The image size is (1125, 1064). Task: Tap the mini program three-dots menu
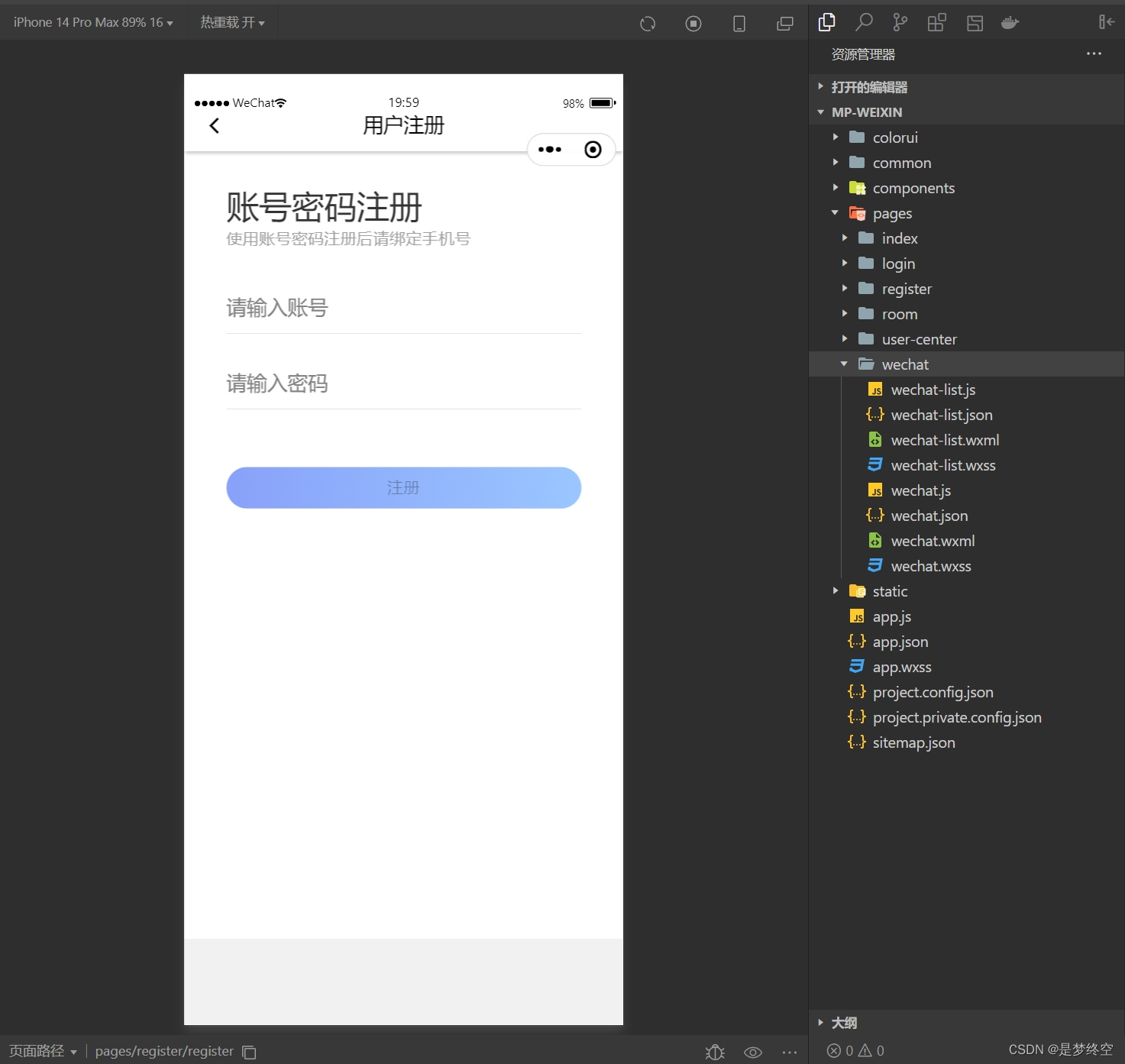pos(550,150)
